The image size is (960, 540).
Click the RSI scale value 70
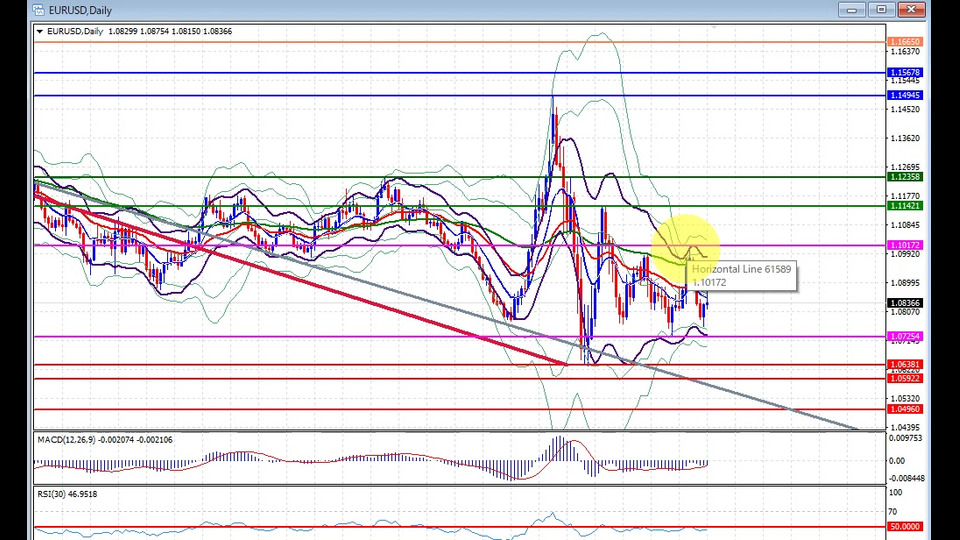893,511
